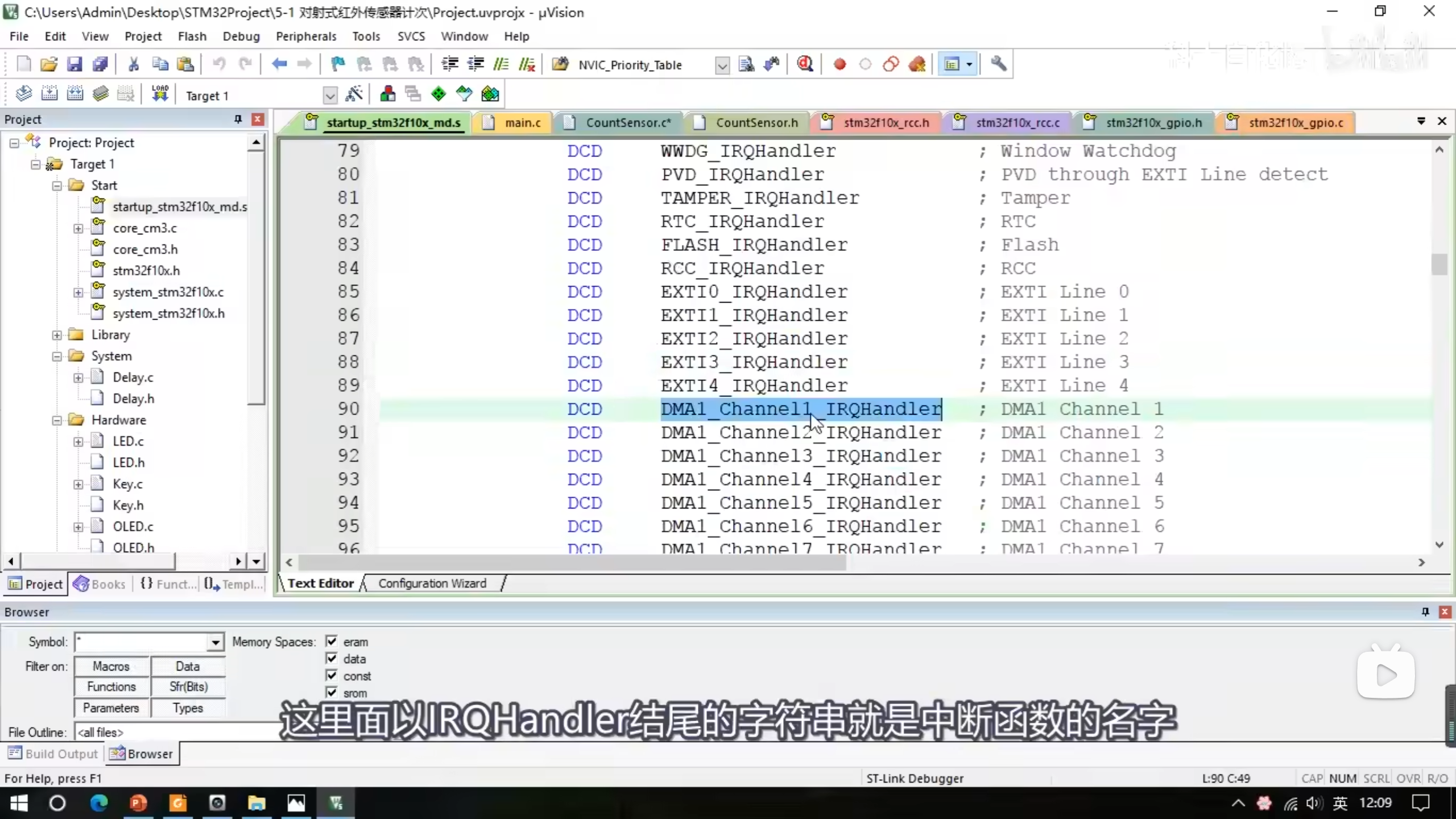Open the Symbol combo box dropdown
This screenshot has height=819, width=1456.
[215, 643]
